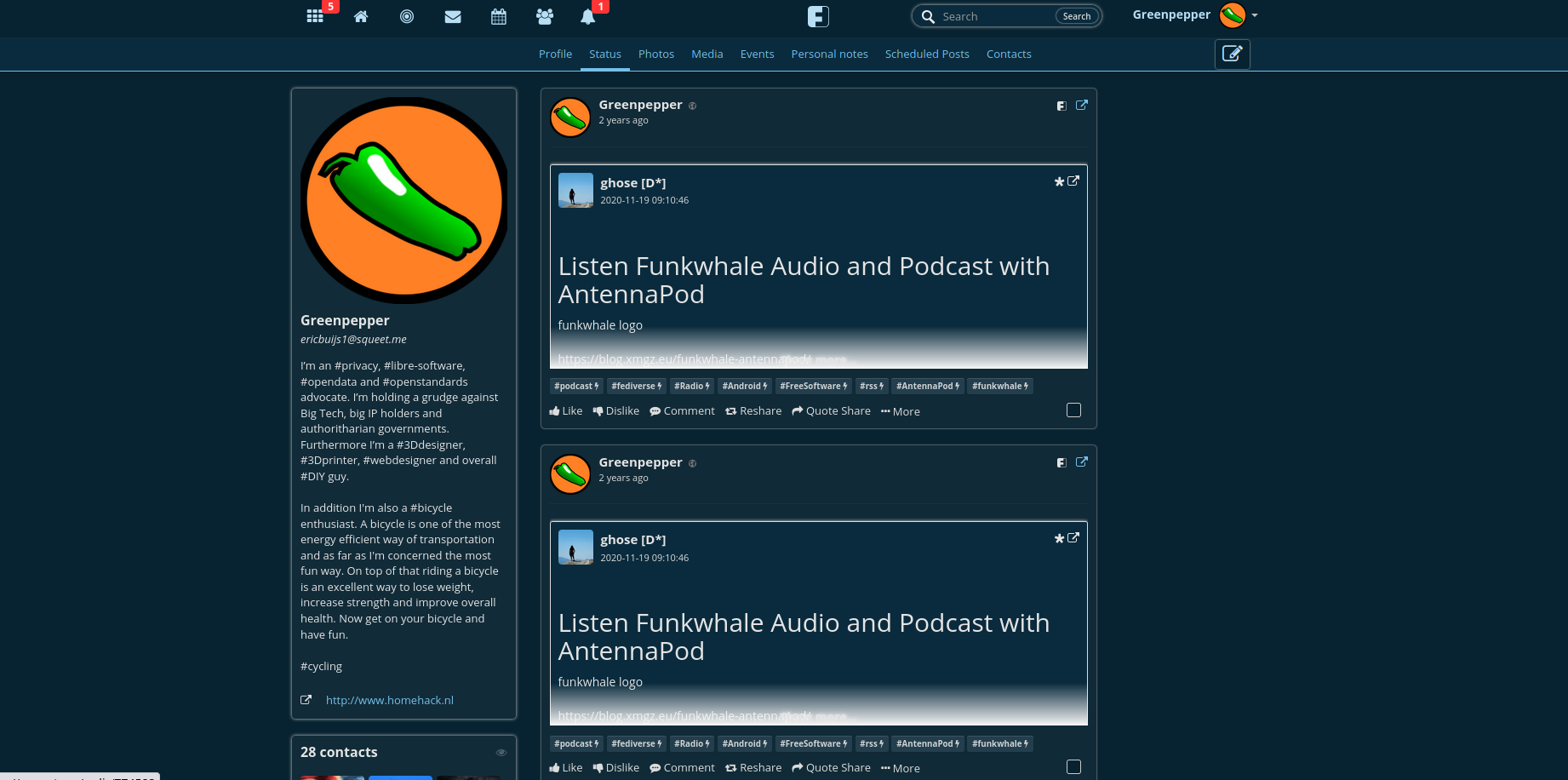Click ghose avatar in first shared post
The height and width of the screenshot is (780, 1568).
click(575, 190)
